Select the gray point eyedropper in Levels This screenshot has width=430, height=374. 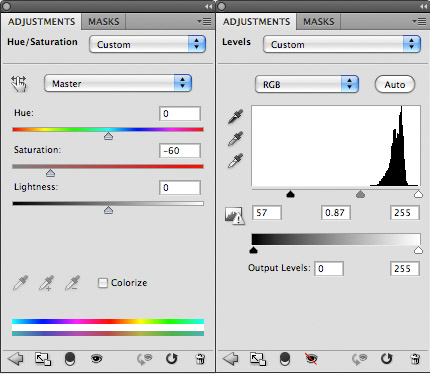236,138
